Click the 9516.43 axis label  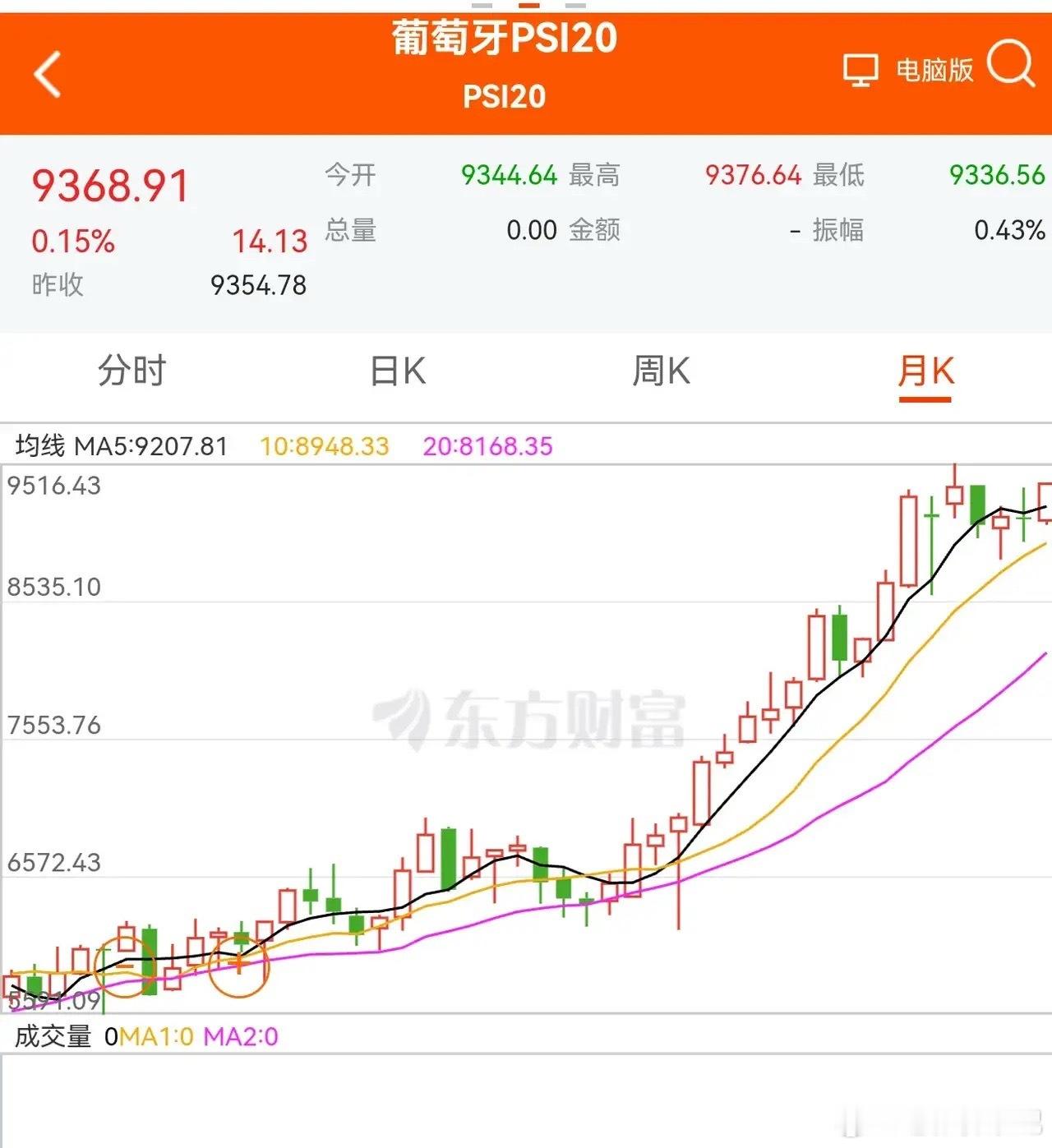(54, 486)
